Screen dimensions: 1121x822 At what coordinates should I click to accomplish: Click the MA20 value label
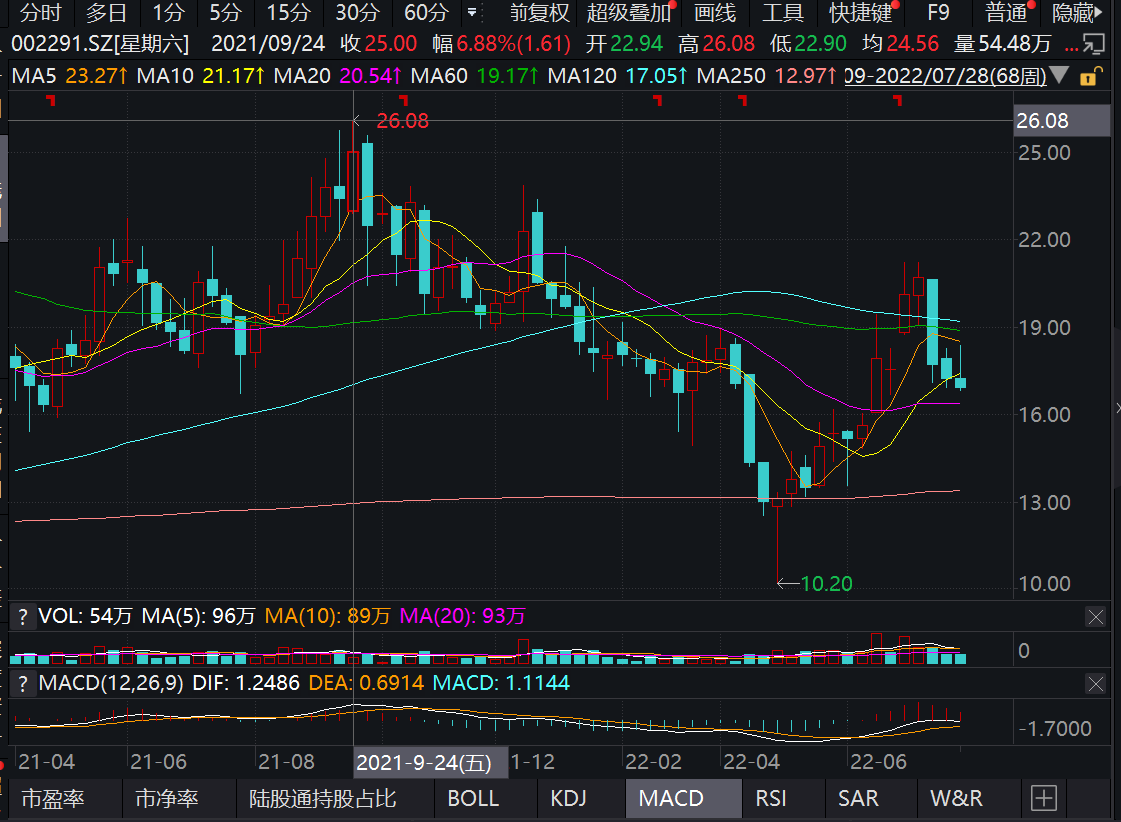(337, 76)
